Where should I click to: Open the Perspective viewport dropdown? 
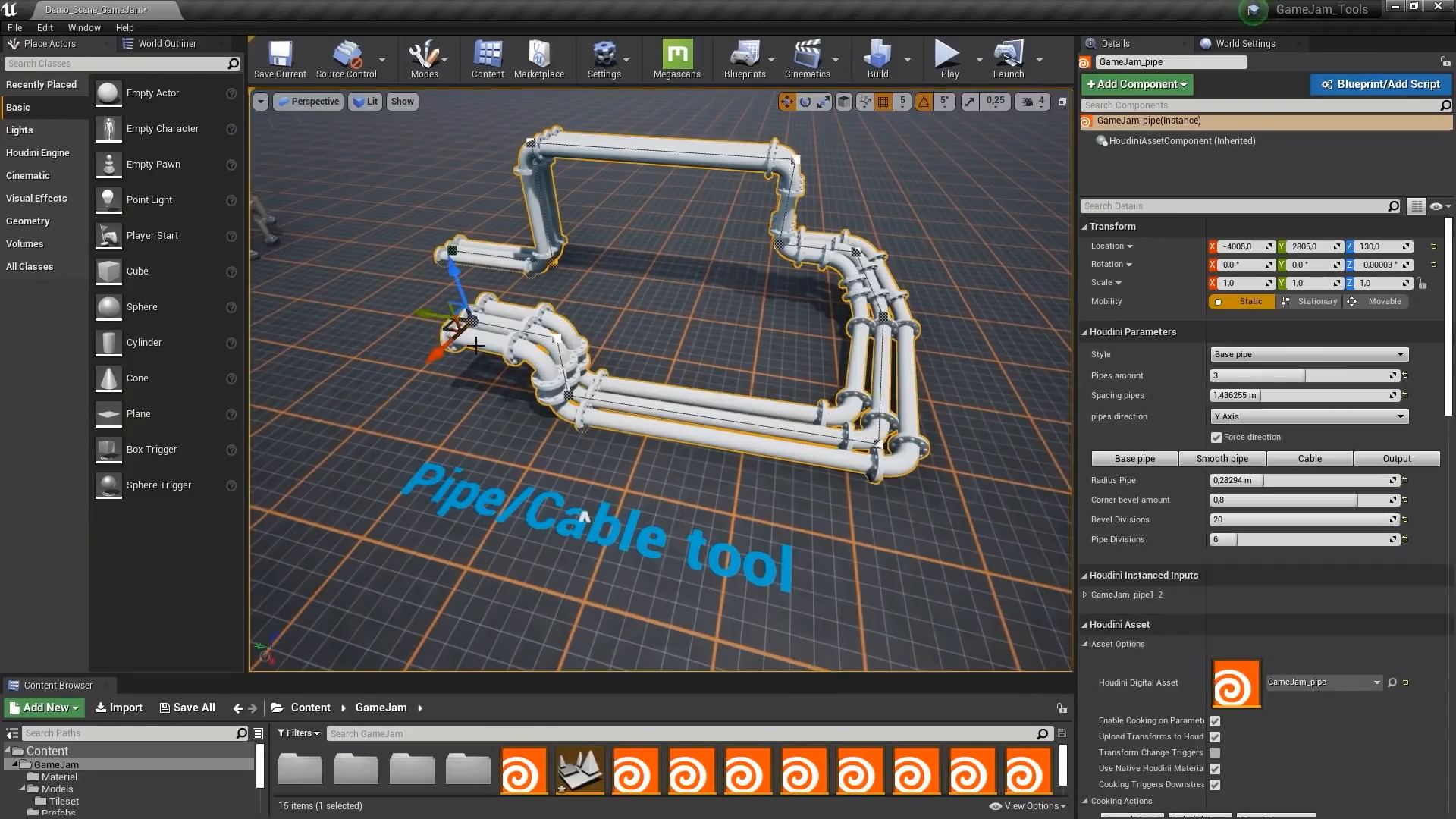tap(309, 102)
